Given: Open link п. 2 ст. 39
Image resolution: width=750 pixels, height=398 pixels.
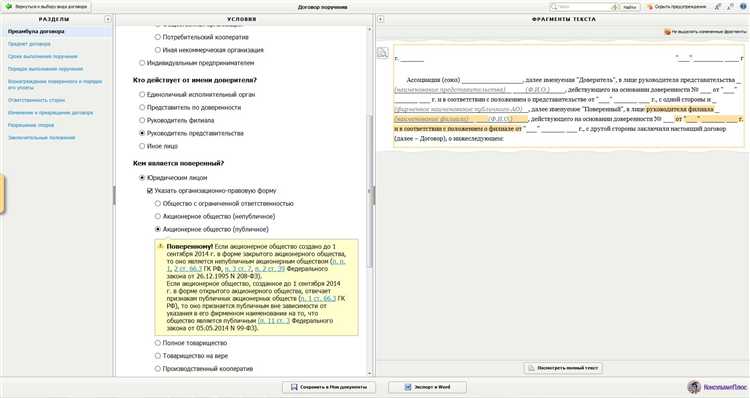Looking at the screenshot, I should 270,269.
